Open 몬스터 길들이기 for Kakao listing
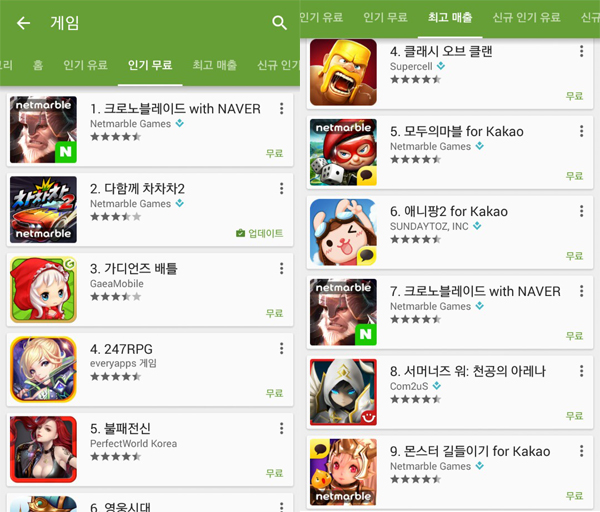The height and width of the screenshot is (512, 600). click(x=450, y=472)
